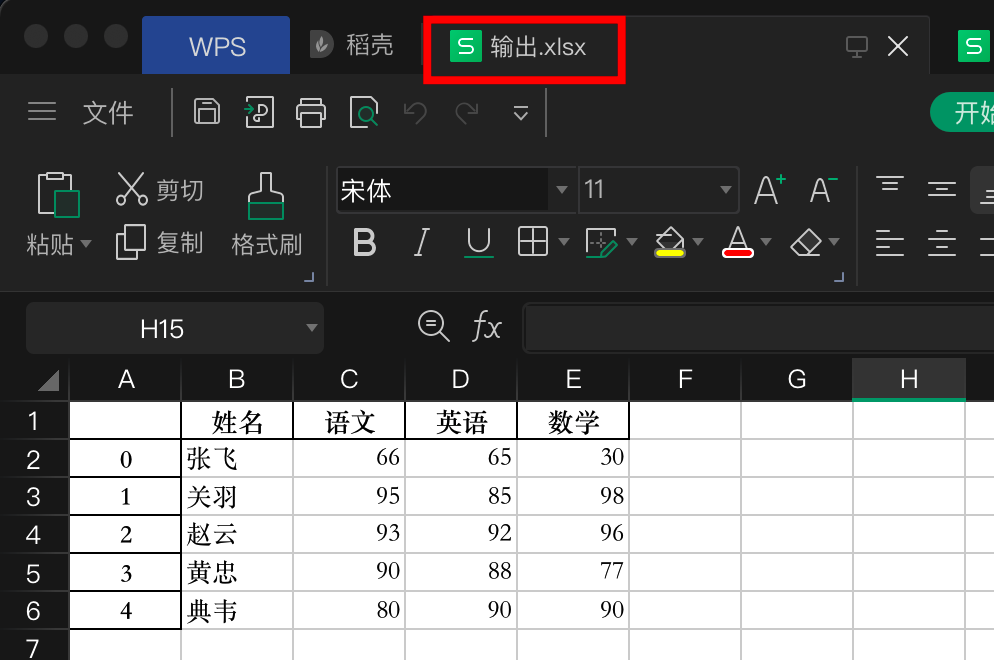
Task: Open the 文件 menu
Action: point(108,113)
